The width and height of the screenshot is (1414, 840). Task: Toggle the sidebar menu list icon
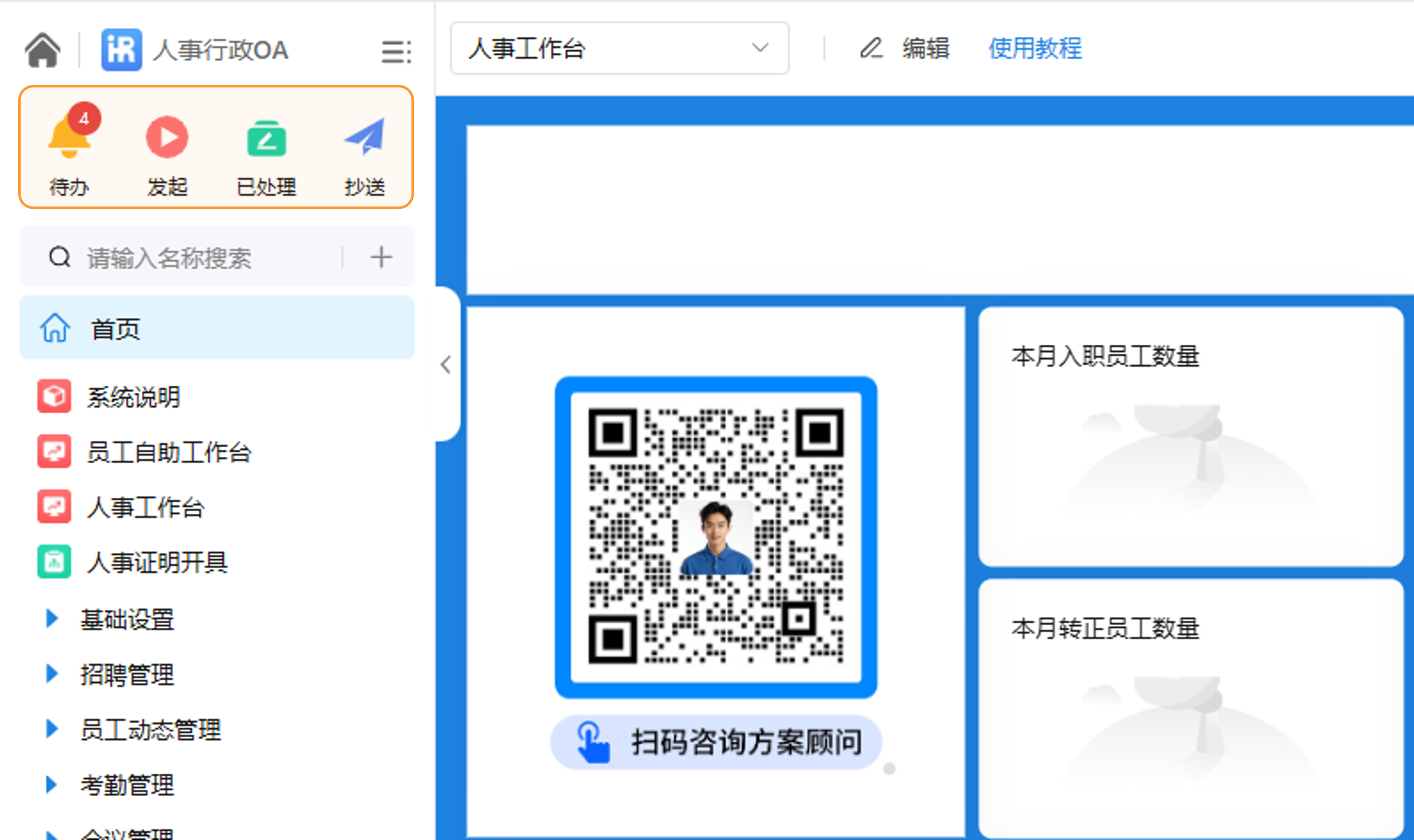click(395, 52)
